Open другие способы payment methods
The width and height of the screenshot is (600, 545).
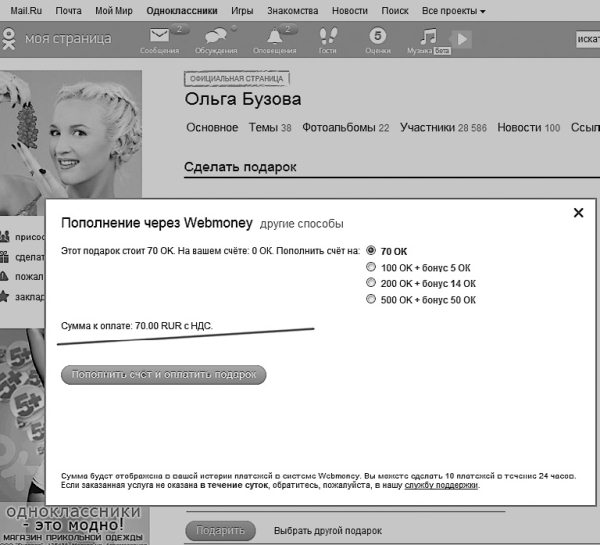click(x=301, y=223)
